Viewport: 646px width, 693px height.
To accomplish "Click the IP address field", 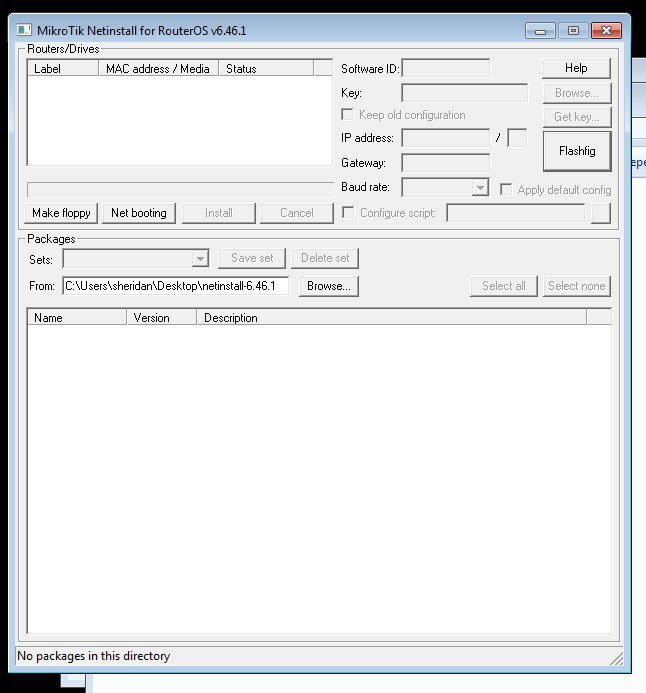I will (445, 138).
